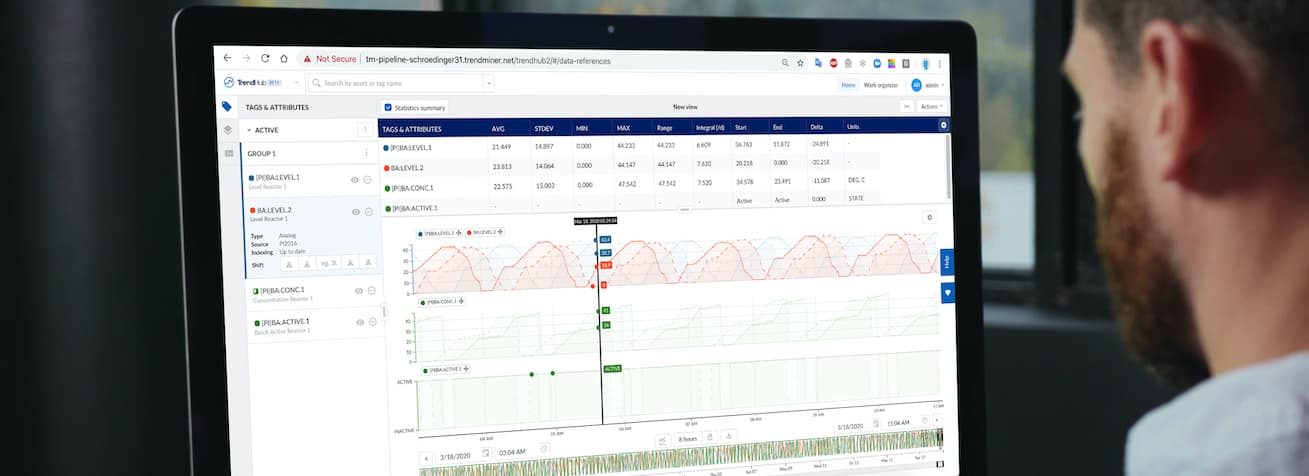Open table settings gear in statistics header
This screenshot has width=1309, height=476.
click(x=943, y=126)
